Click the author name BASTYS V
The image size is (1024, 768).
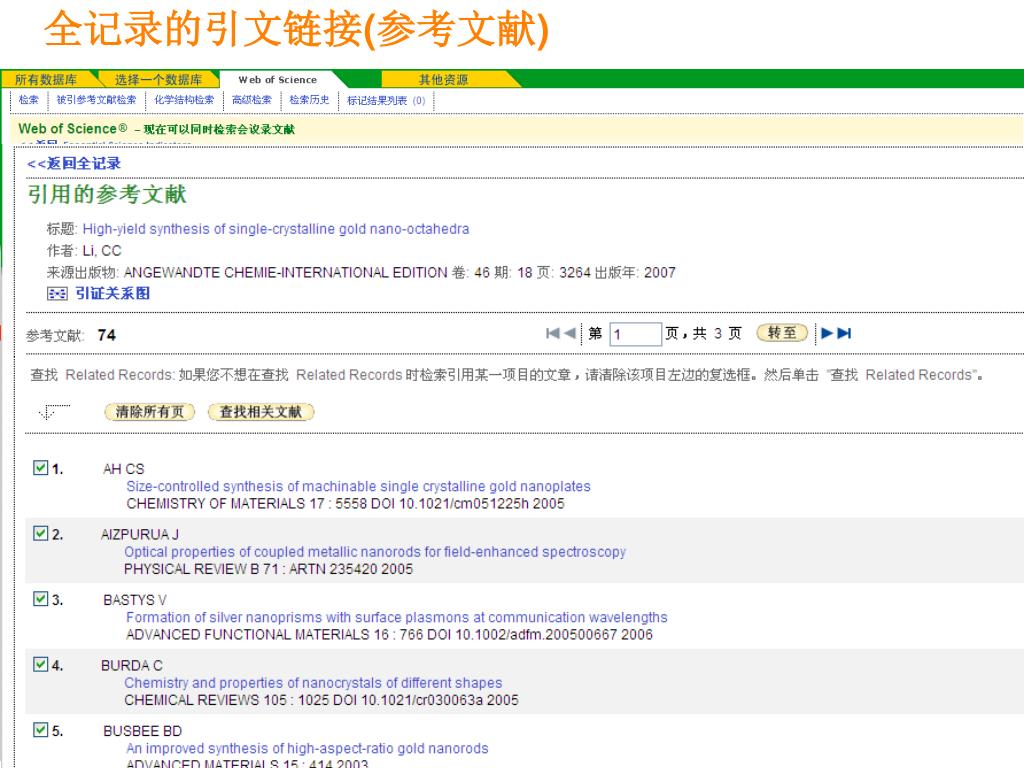135,600
